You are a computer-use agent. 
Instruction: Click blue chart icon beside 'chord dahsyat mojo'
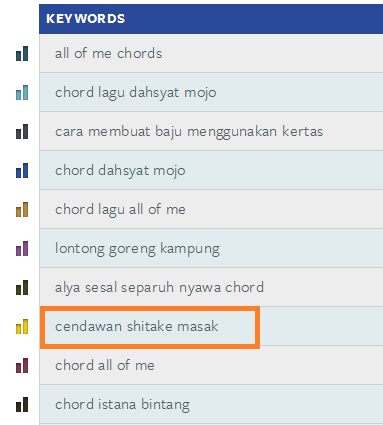(x=22, y=171)
